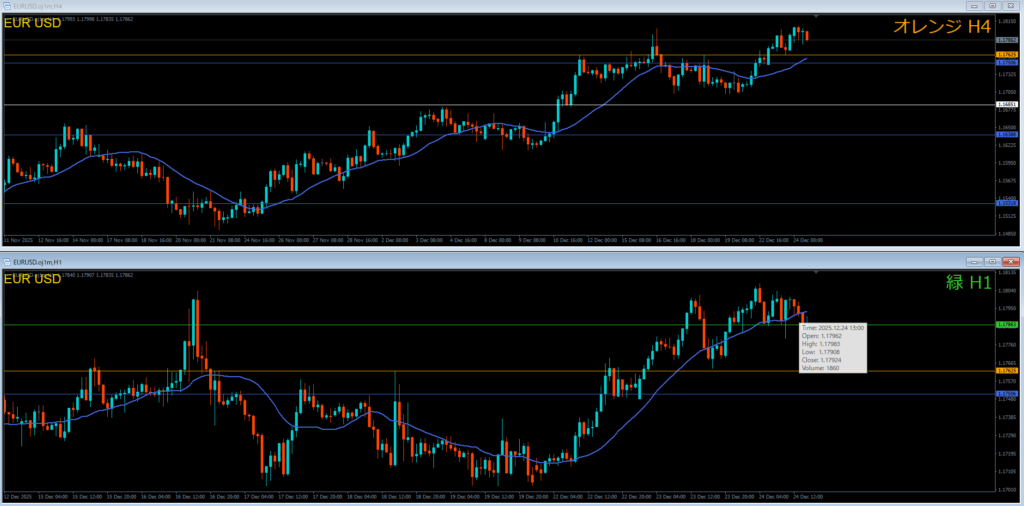The height and width of the screenshot is (506, 1024).
Task: Select the オレンジ H4 text label
Action: coord(940,28)
